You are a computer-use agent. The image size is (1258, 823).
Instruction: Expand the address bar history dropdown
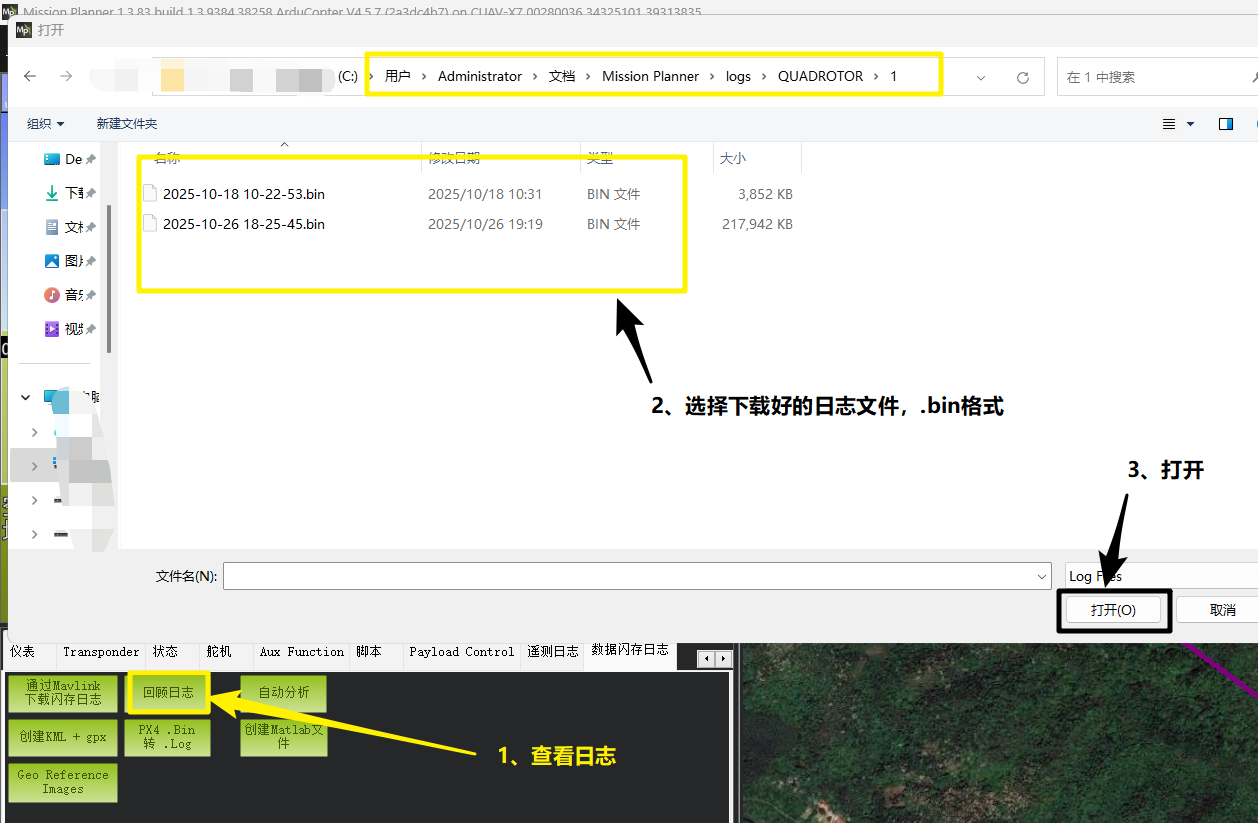pyautogui.click(x=981, y=77)
